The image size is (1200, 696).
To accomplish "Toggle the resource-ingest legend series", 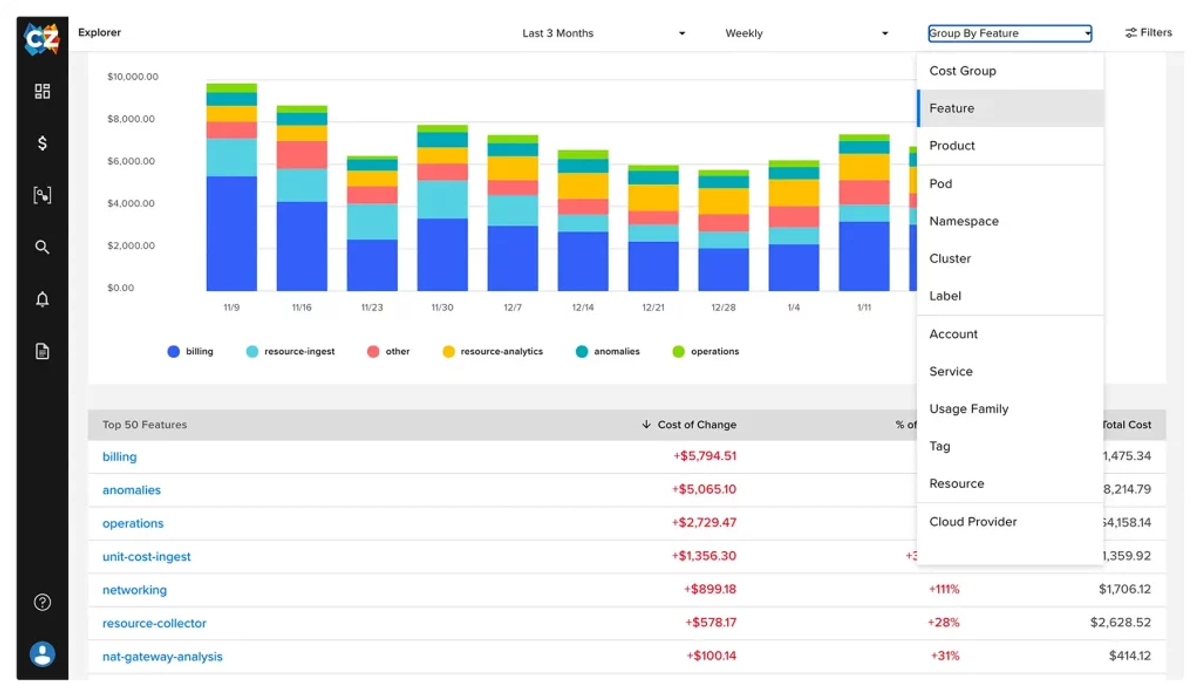I will 291,352.
